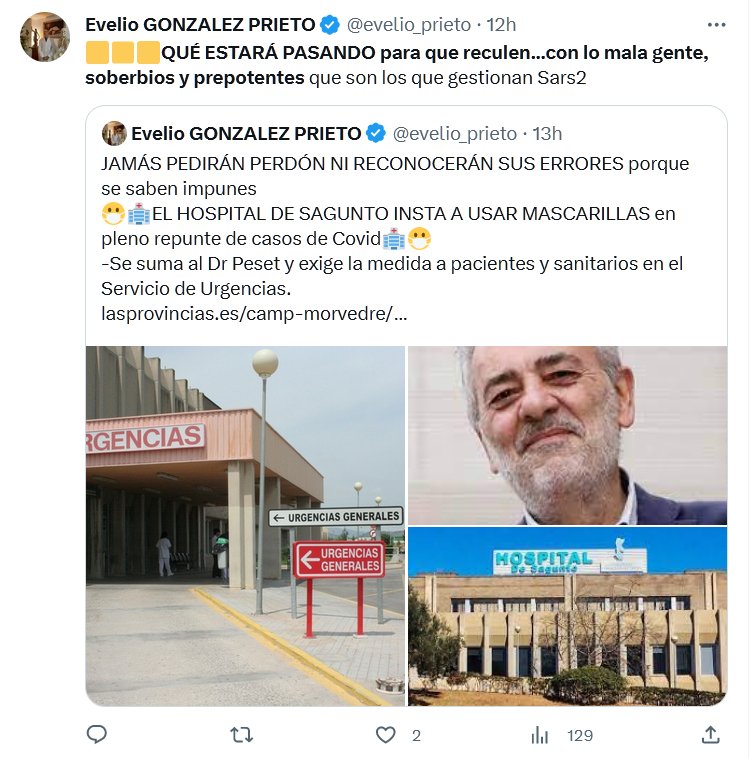This screenshot has width=756, height=758.
Task: Click the share upload icon
Action: (x=711, y=734)
